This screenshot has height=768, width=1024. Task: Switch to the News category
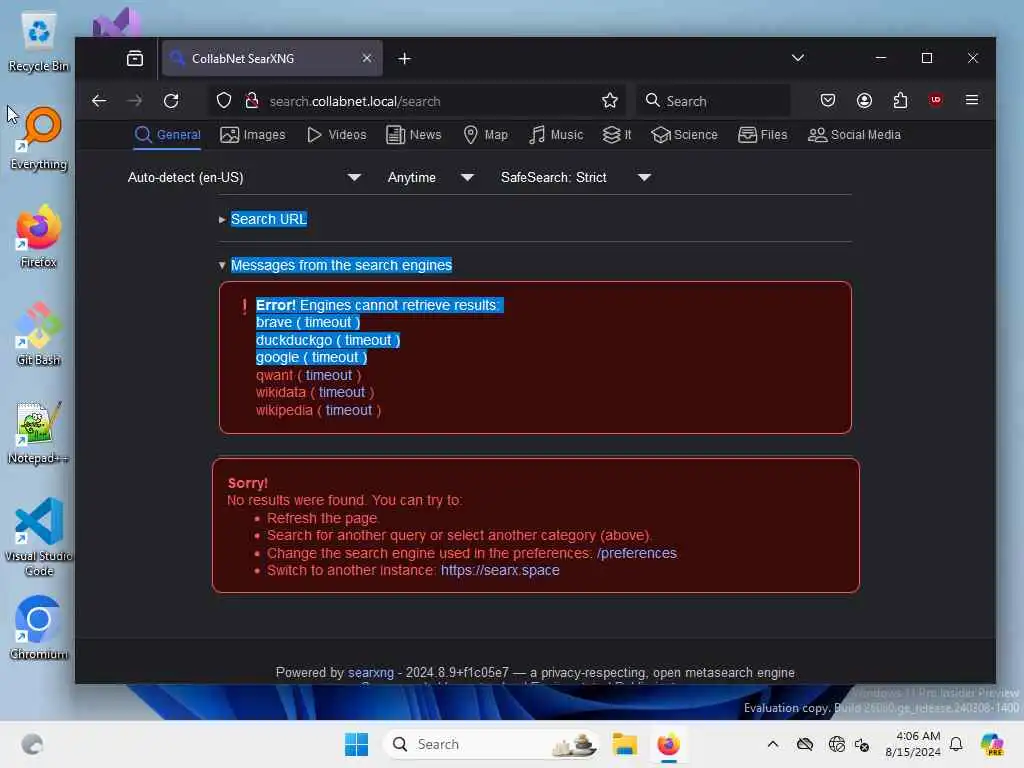413,135
